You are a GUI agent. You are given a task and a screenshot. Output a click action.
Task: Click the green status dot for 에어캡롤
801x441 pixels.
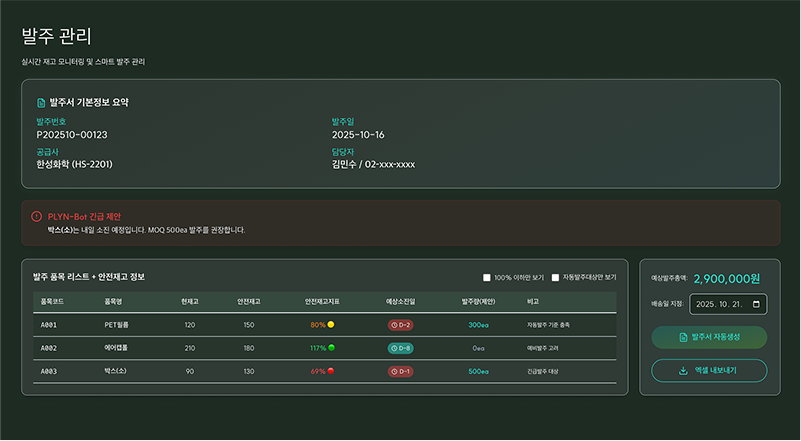coord(331,348)
